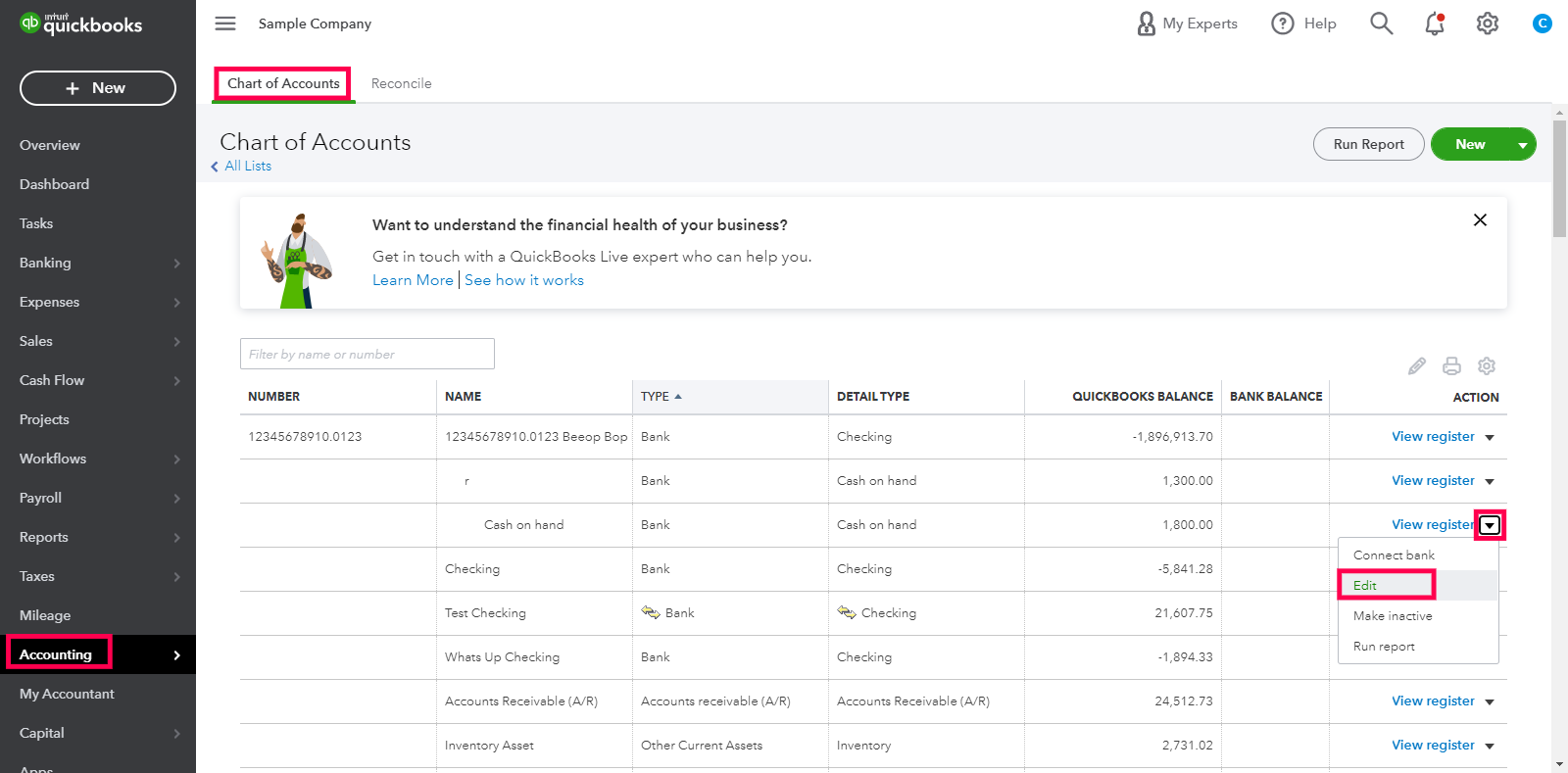Follow the All Lists link

point(248,167)
